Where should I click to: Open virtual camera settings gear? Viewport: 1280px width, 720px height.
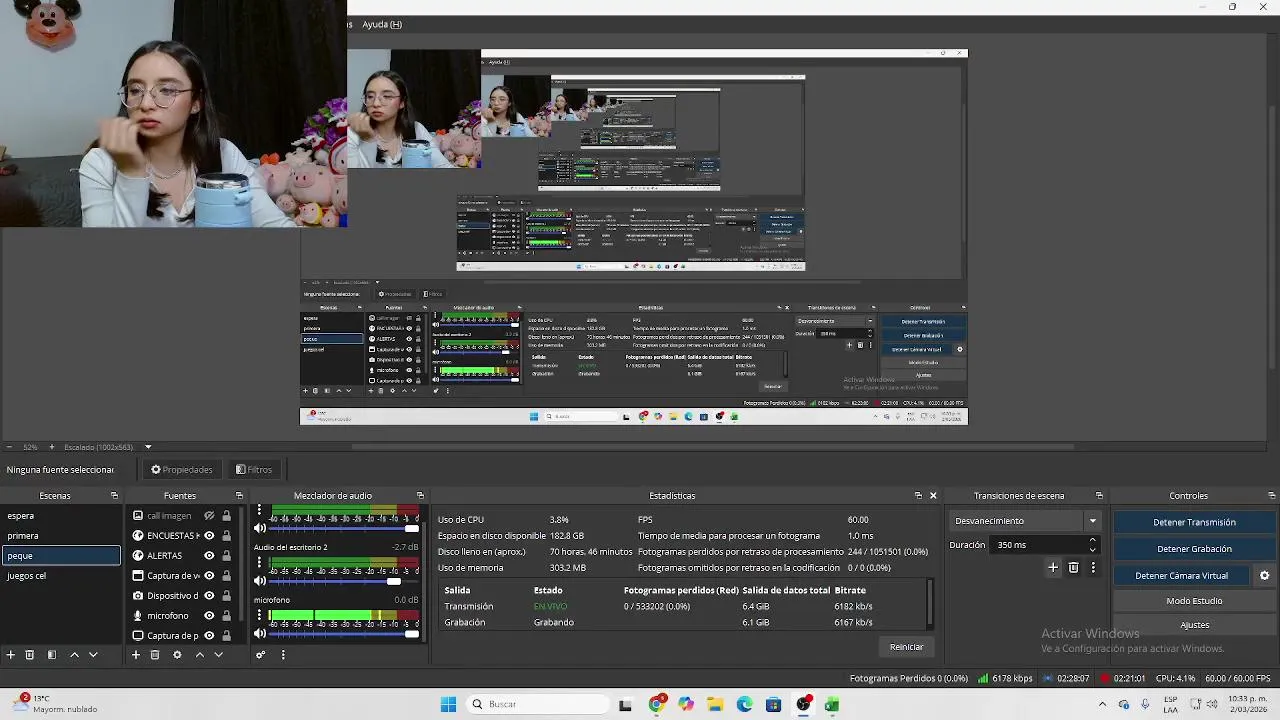[x=1264, y=576]
